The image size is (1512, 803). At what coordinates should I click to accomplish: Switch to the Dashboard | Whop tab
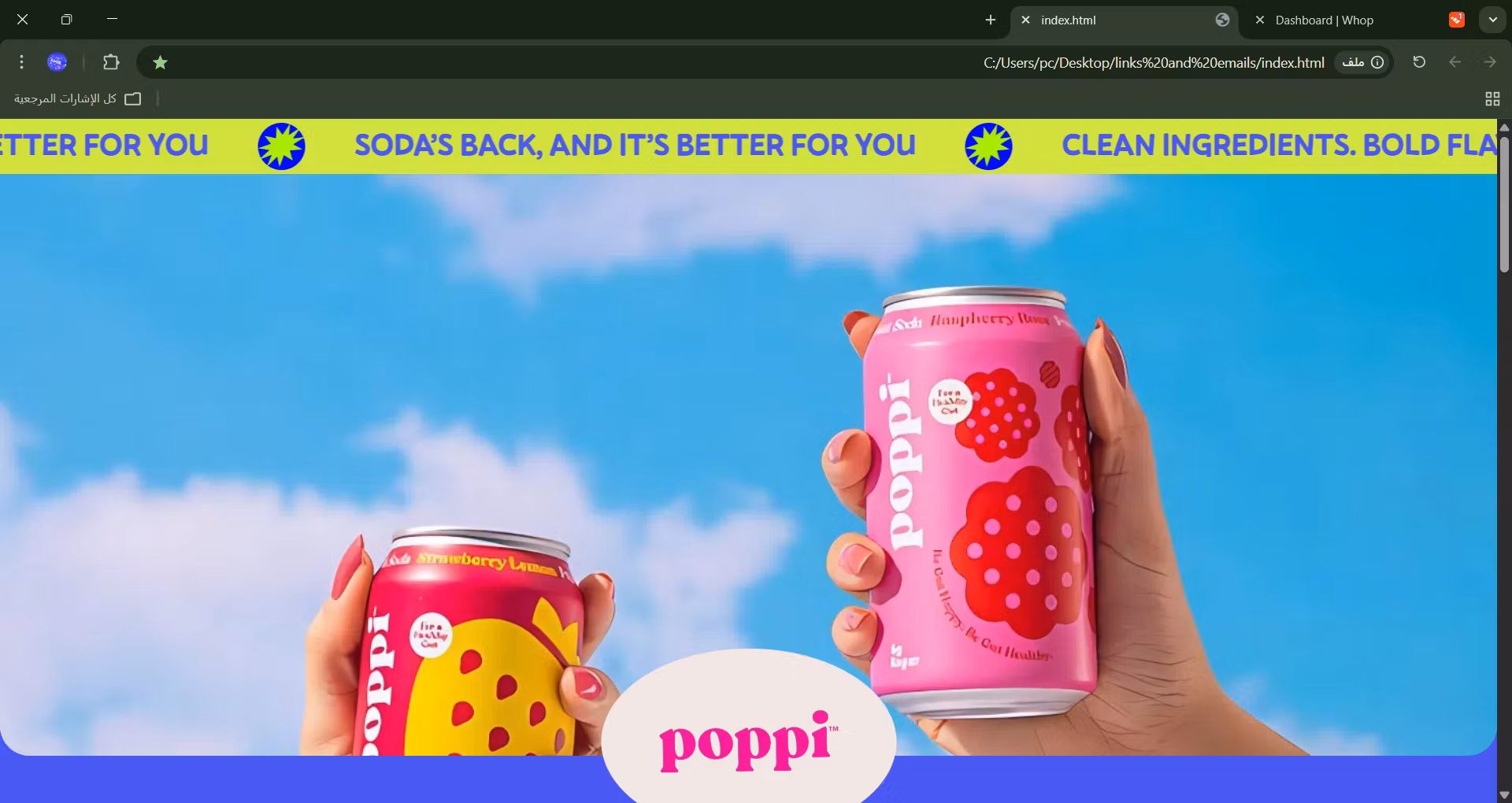1357,20
